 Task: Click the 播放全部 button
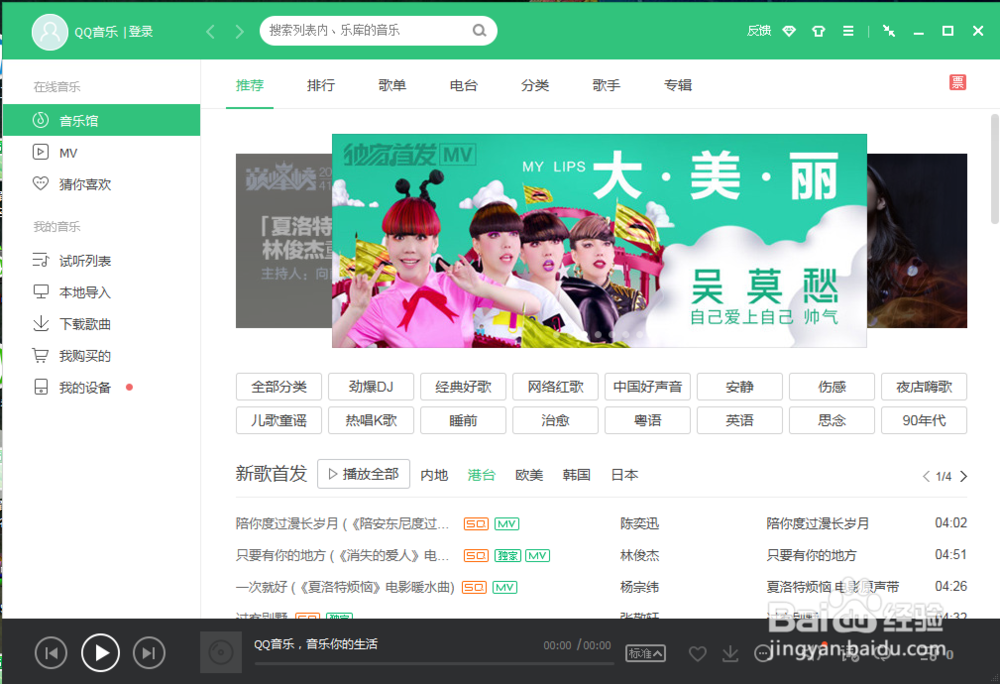click(363, 474)
